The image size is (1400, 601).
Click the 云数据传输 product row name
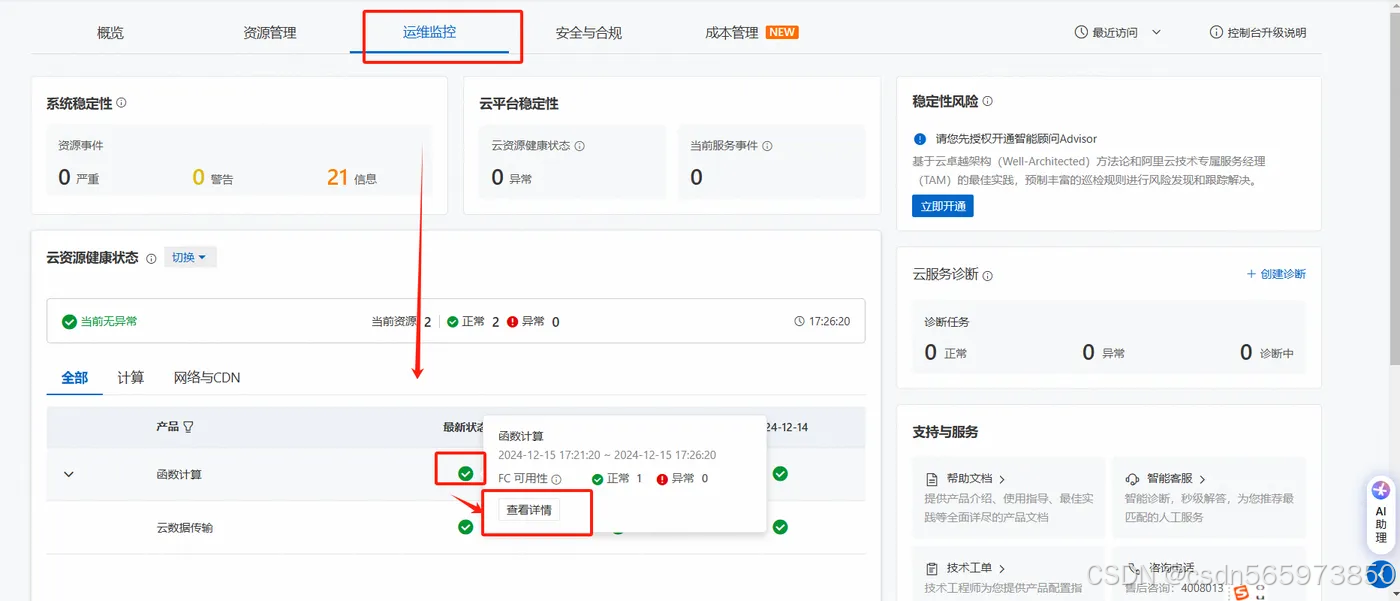185,527
